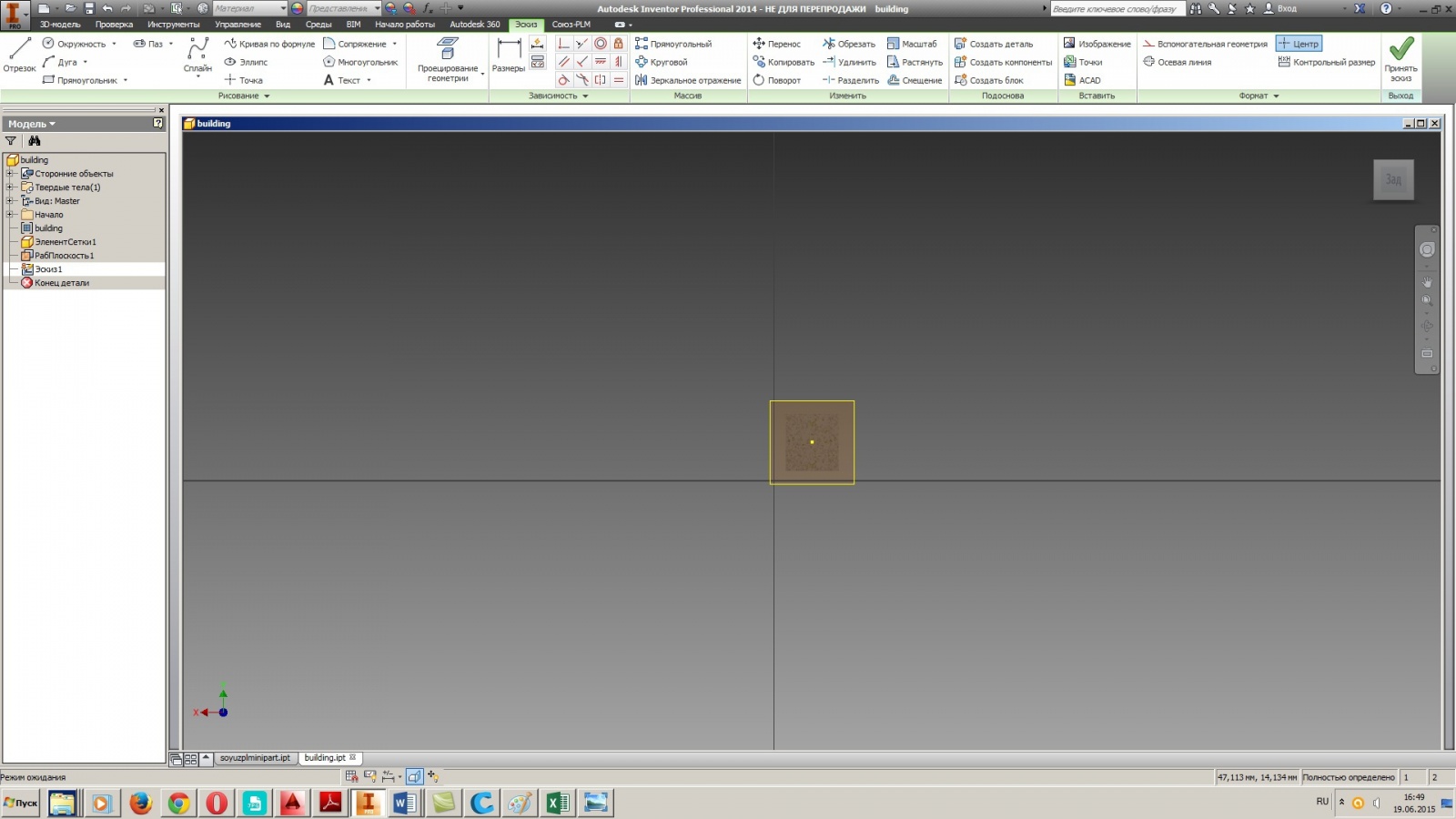Activate the Разделить split tool
1456x819 pixels.
click(x=851, y=80)
